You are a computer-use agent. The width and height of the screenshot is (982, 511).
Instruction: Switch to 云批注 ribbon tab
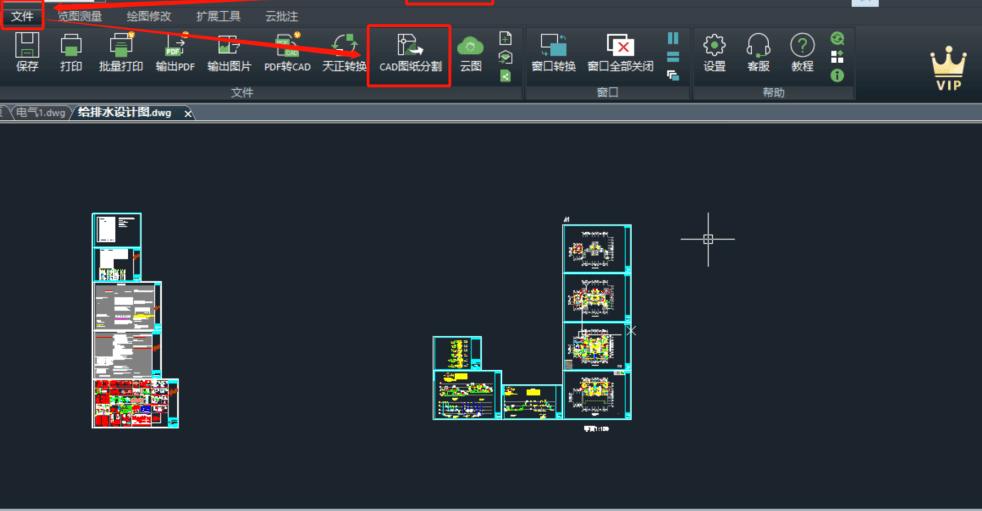282,16
